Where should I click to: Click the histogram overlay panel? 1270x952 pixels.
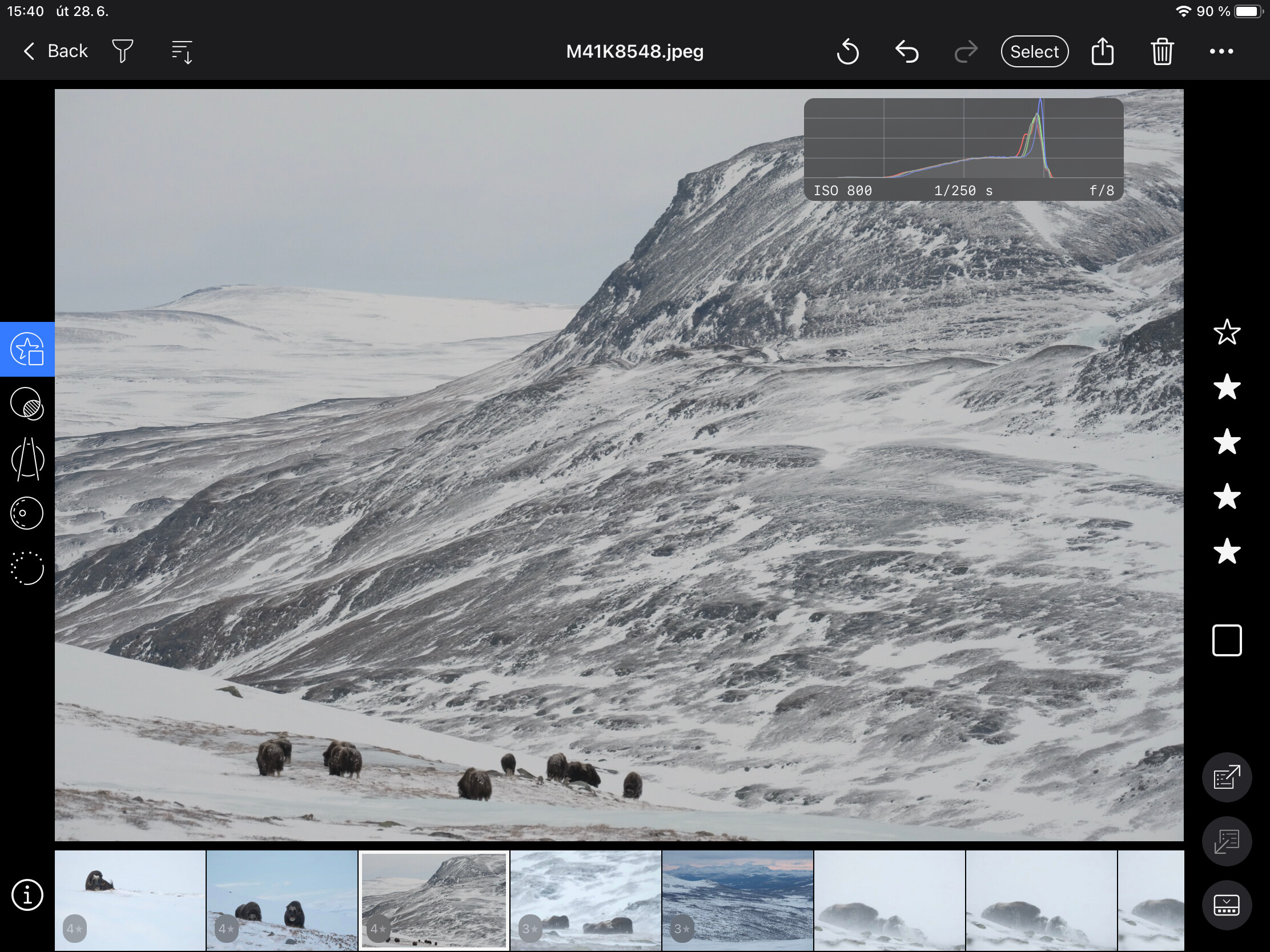pos(963,149)
